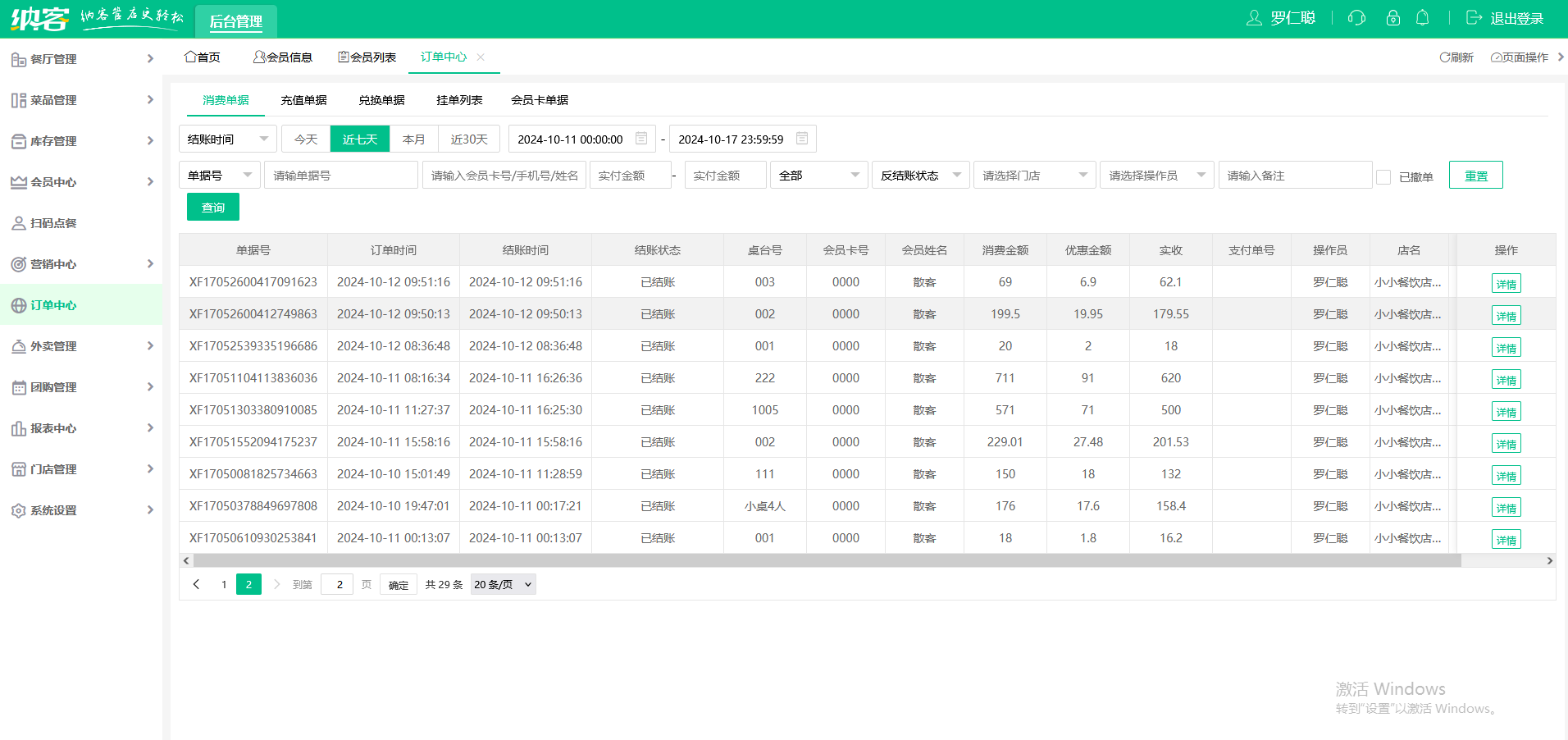1568x740 pixels.
Task: Click the lock screen icon in header
Action: tap(1393, 18)
